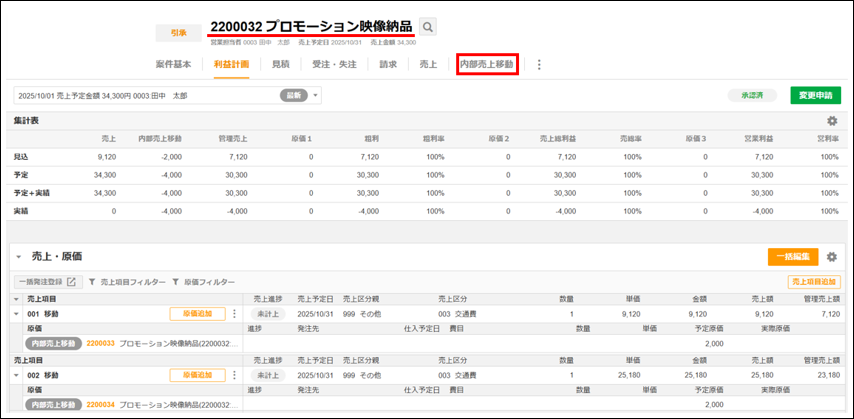Click the 引承 status badge
The height and width of the screenshot is (419, 854).
tap(179, 33)
